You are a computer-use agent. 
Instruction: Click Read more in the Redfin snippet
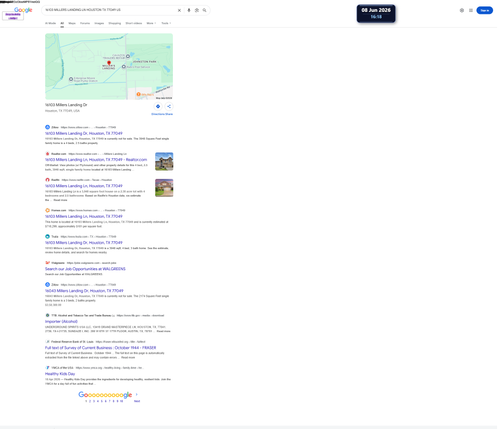point(60,200)
